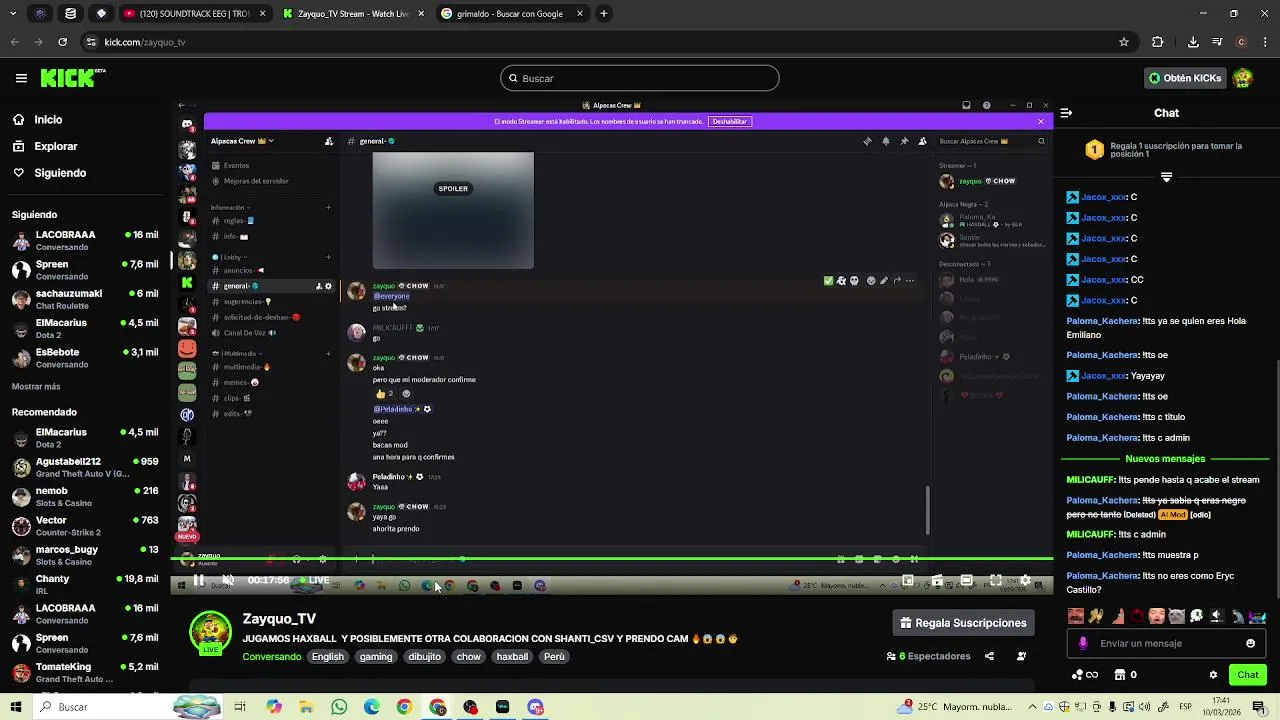
Task: Switch to grimaldo Google search tab
Action: [510, 14]
